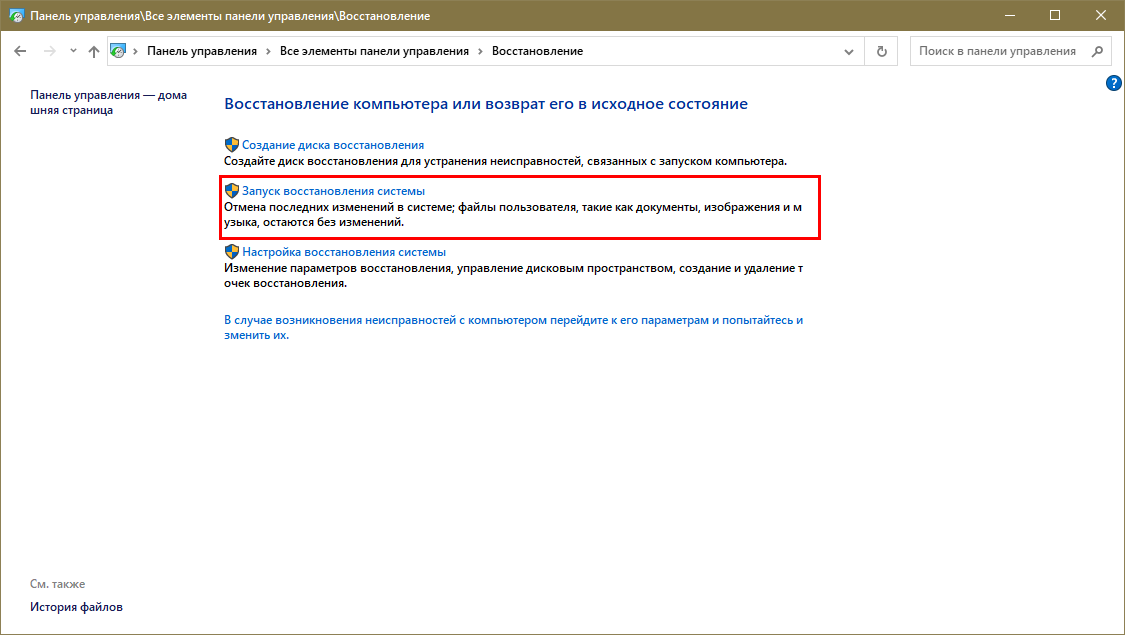The width and height of the screenshot is (1125, 635).
Task: Click shield icon beside Настройка восстановления системы
Action: pos(232,252)
